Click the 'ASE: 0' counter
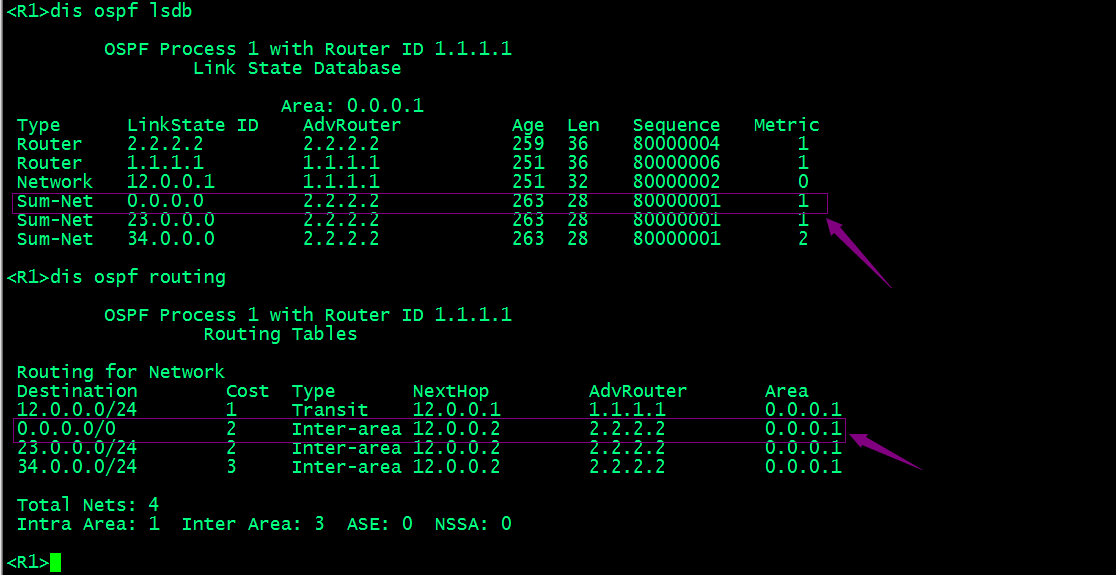The width and height of the screenshot is (1116, 575). tap(379, 524)
